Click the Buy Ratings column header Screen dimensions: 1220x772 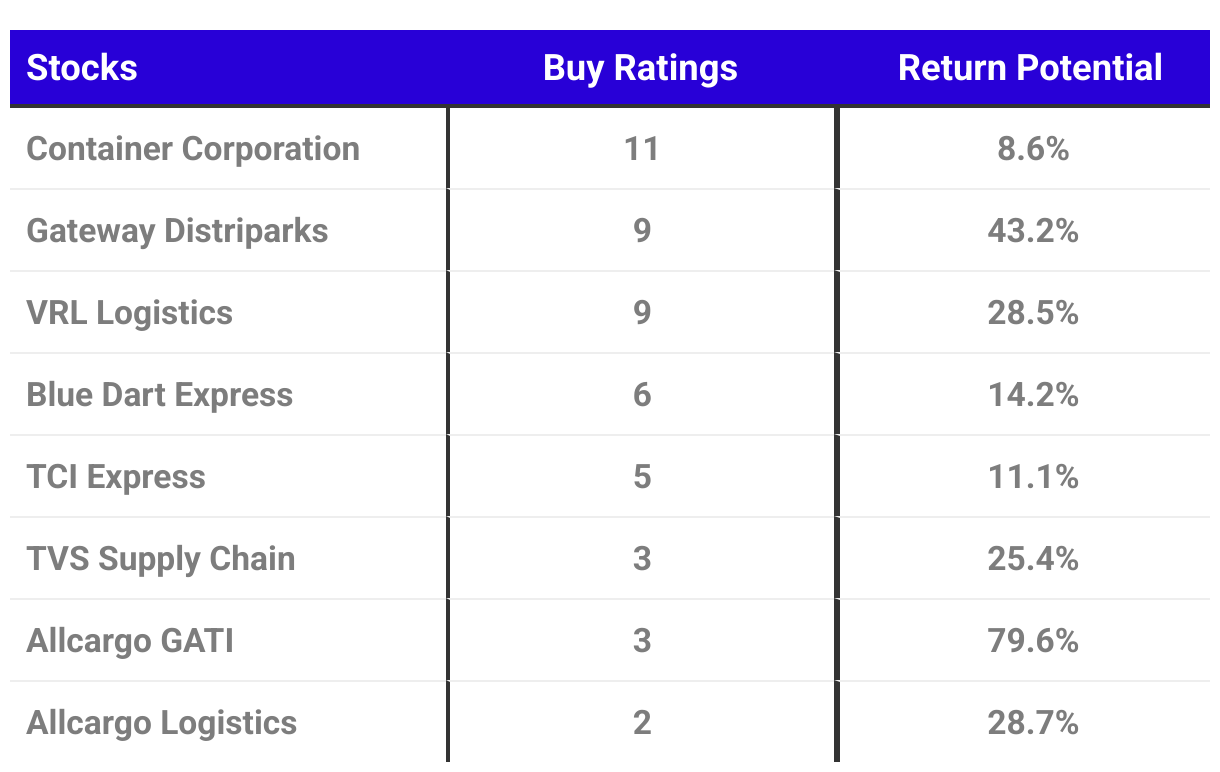click(x=640, y=68)
